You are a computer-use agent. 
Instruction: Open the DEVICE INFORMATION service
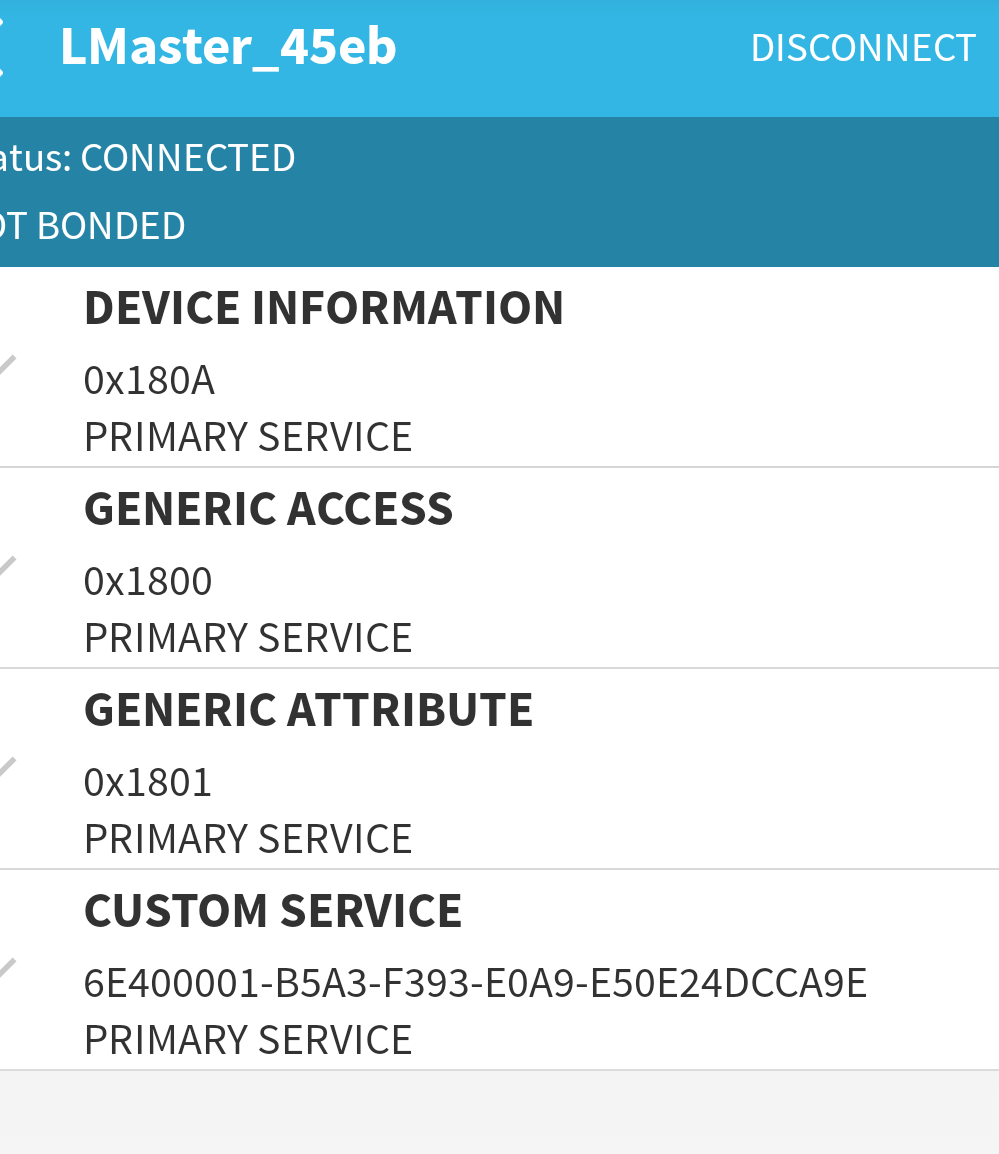coord(324,308)
